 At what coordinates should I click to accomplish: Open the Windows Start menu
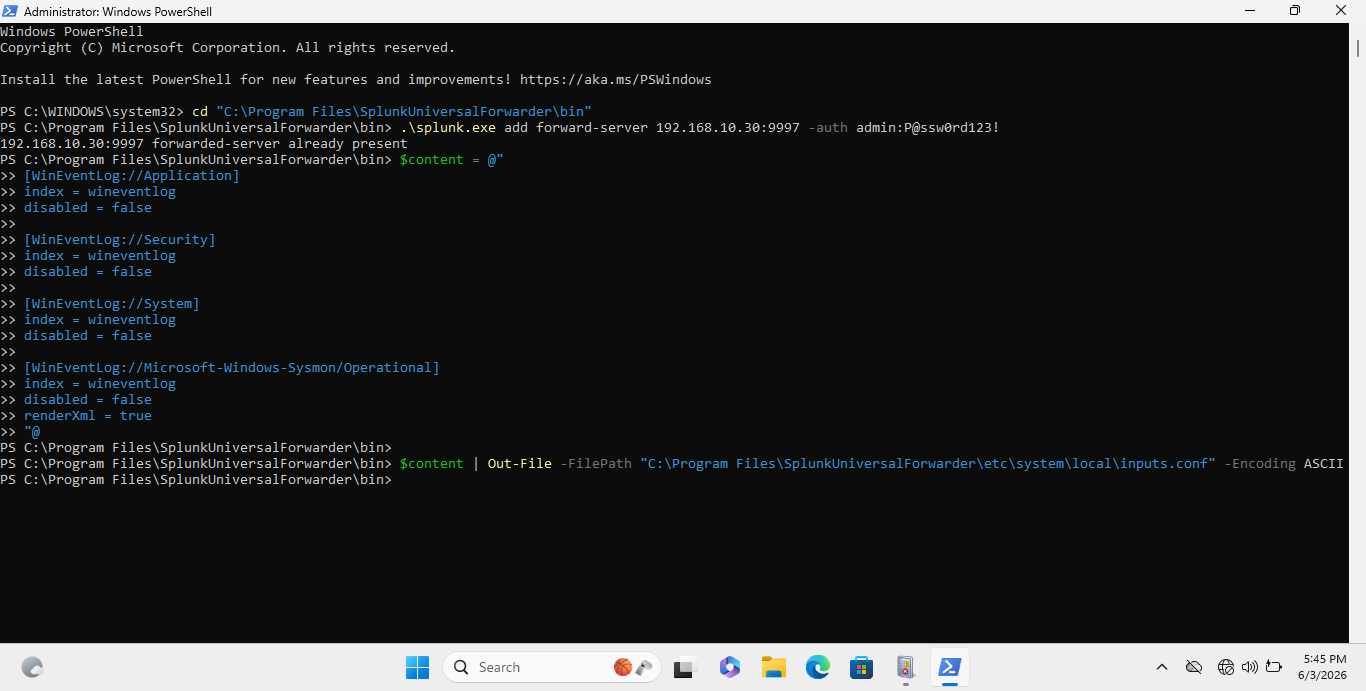coord(417,667)
